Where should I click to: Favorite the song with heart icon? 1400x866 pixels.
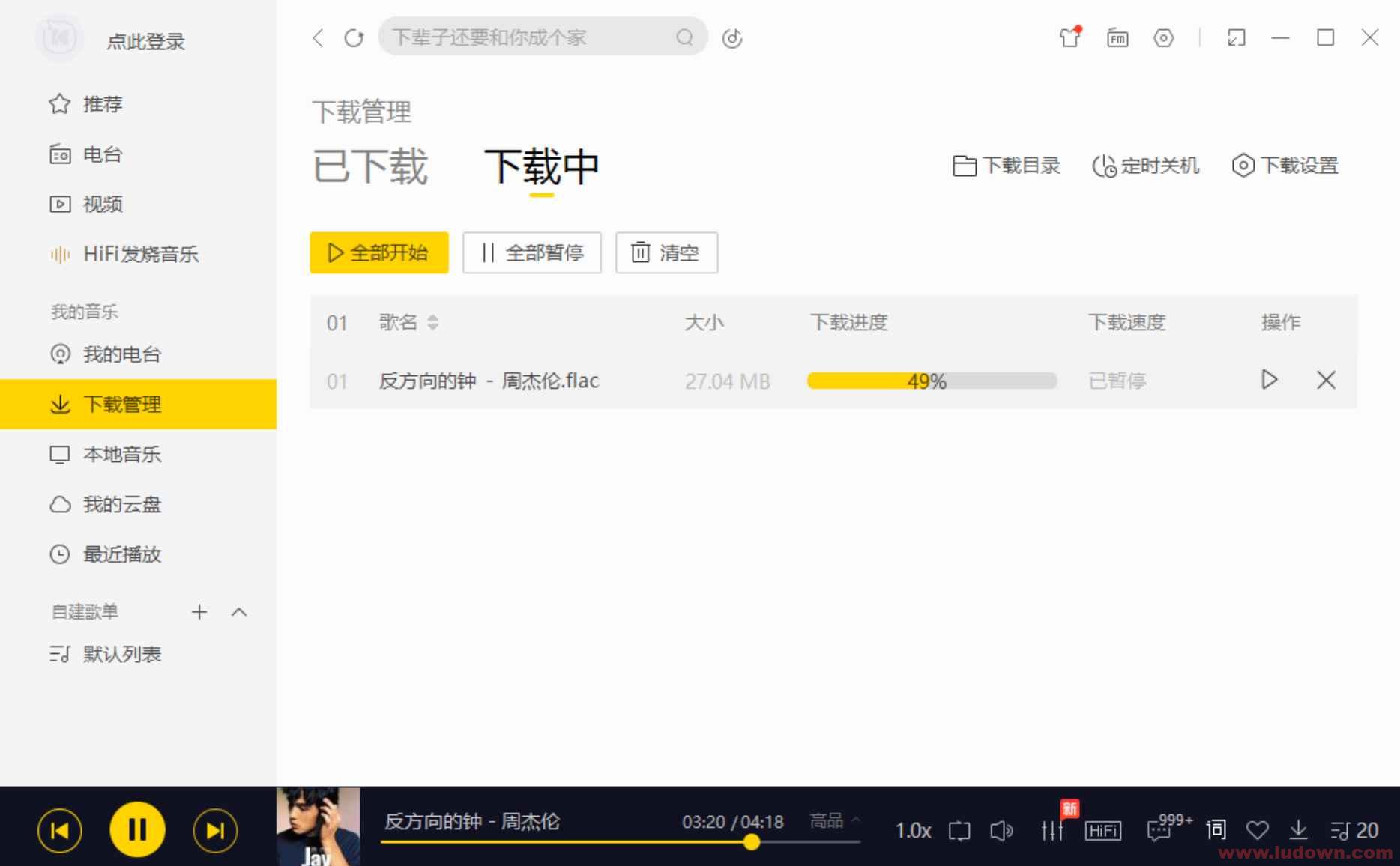tap(1257, 830)
